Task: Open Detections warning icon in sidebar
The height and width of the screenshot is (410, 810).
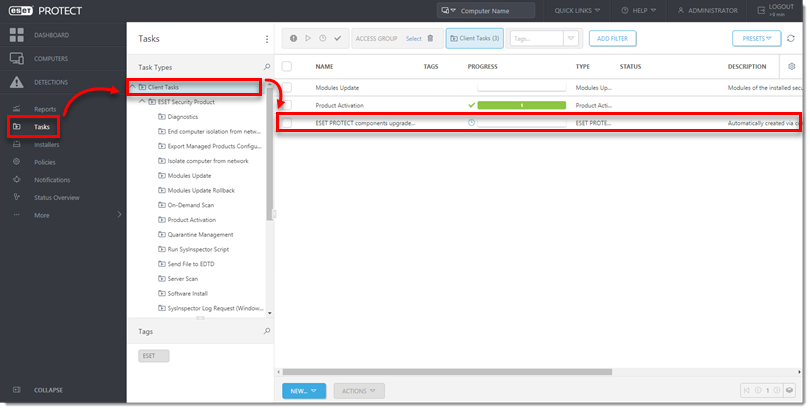Action: (16, 82)
